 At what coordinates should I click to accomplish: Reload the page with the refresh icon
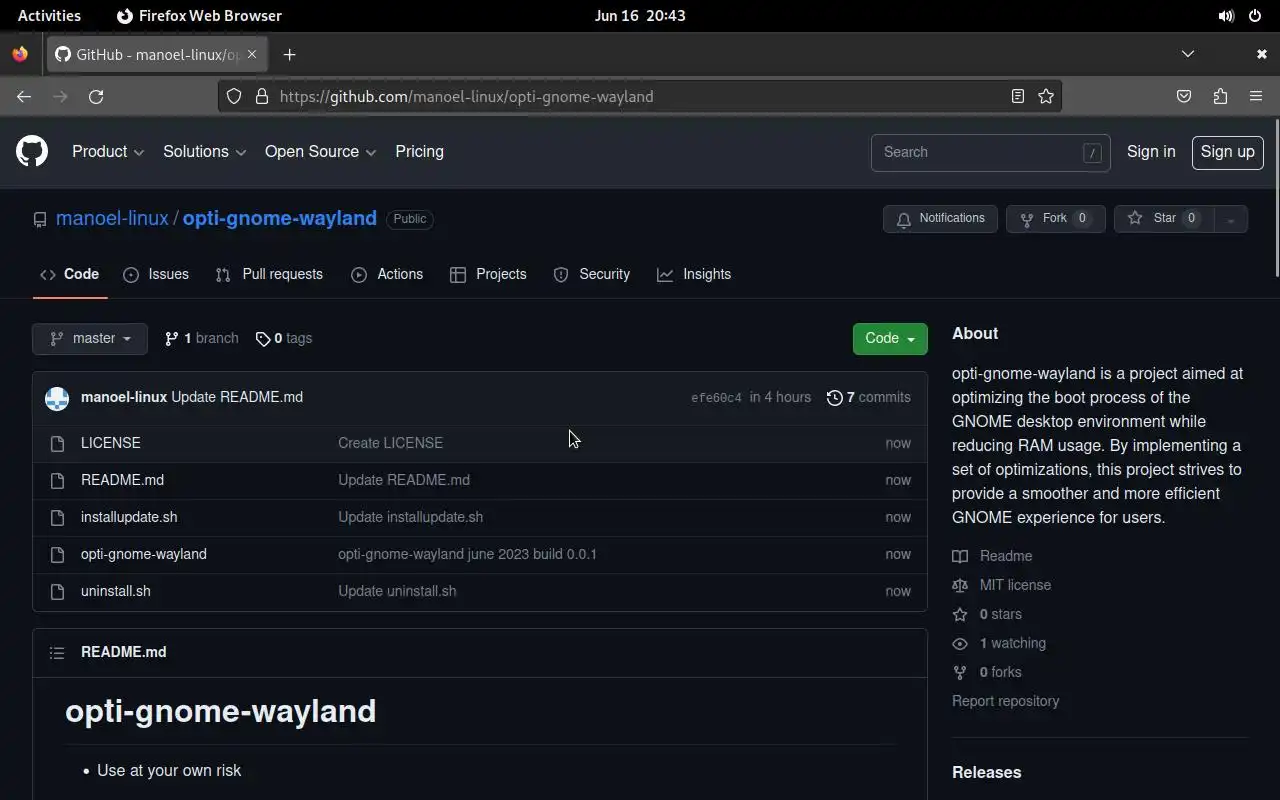(96, 97)
